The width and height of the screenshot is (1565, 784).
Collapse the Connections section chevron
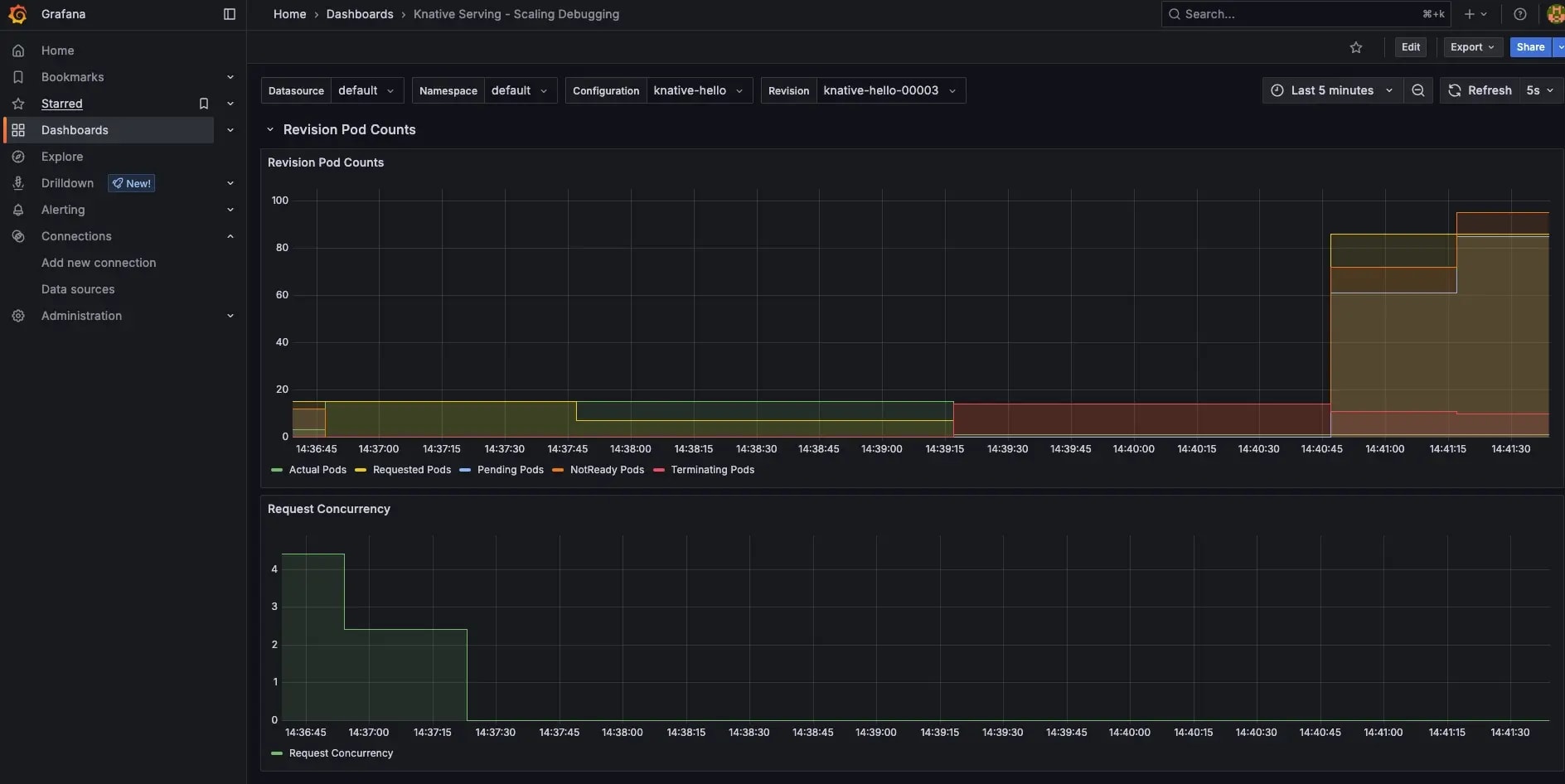pyautogui.click(x=230, y=236)
